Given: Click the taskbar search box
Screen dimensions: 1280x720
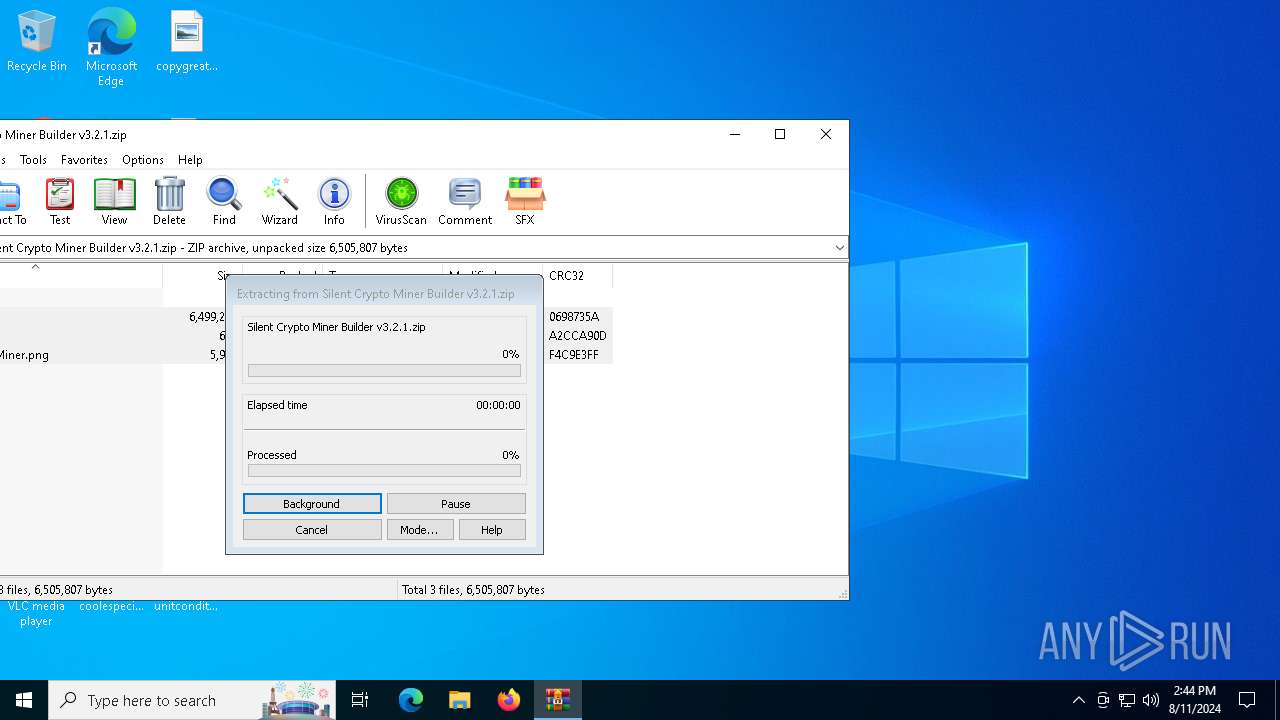Looking at the screenshot, I should (x=192, y=700).
